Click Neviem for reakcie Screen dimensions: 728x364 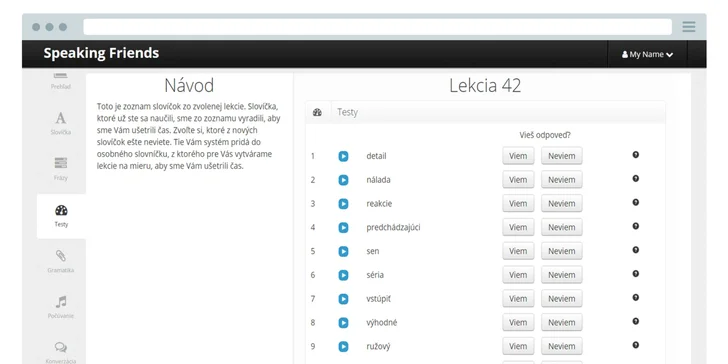pos(561,203)
